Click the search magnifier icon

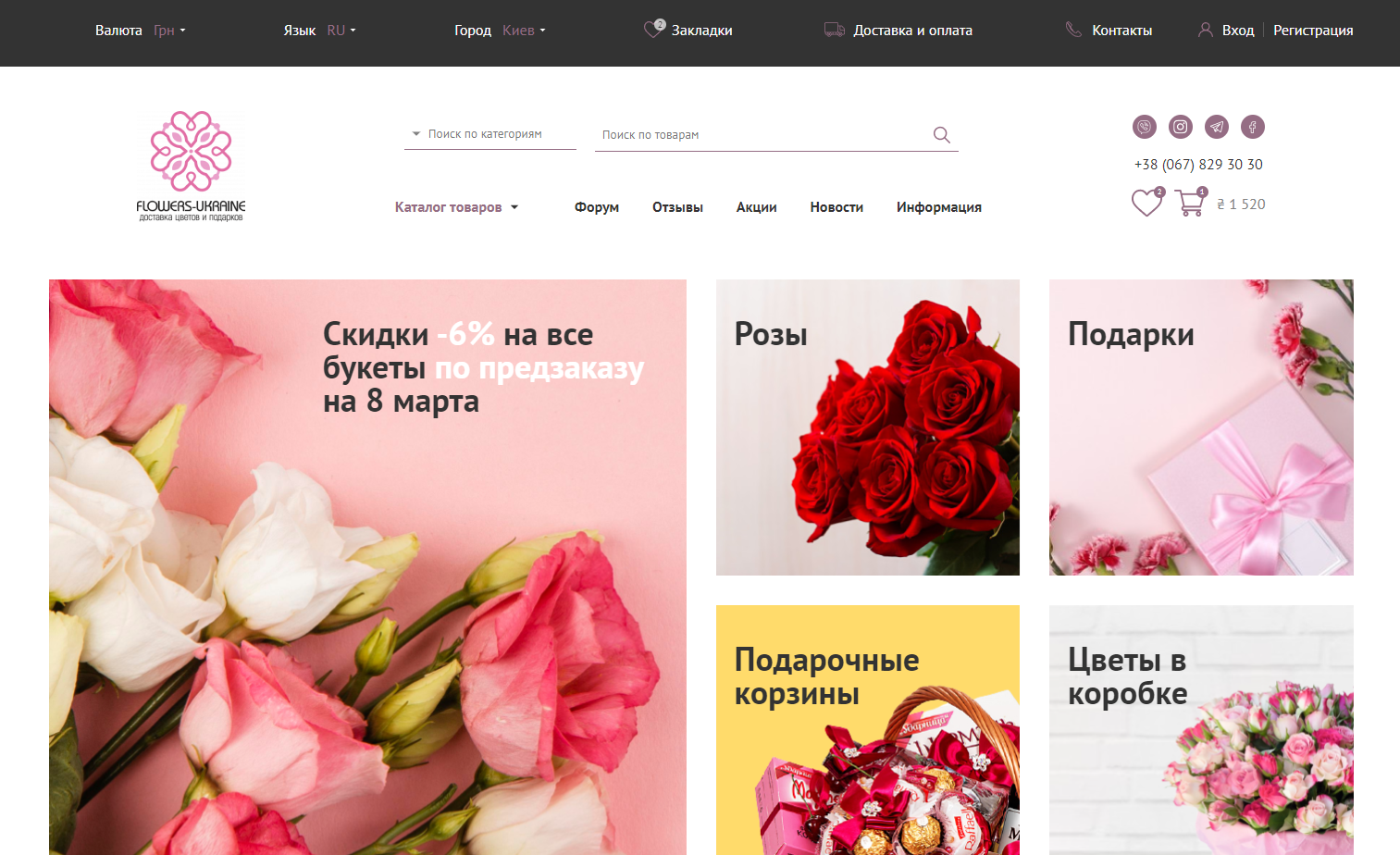pos(942,135)
